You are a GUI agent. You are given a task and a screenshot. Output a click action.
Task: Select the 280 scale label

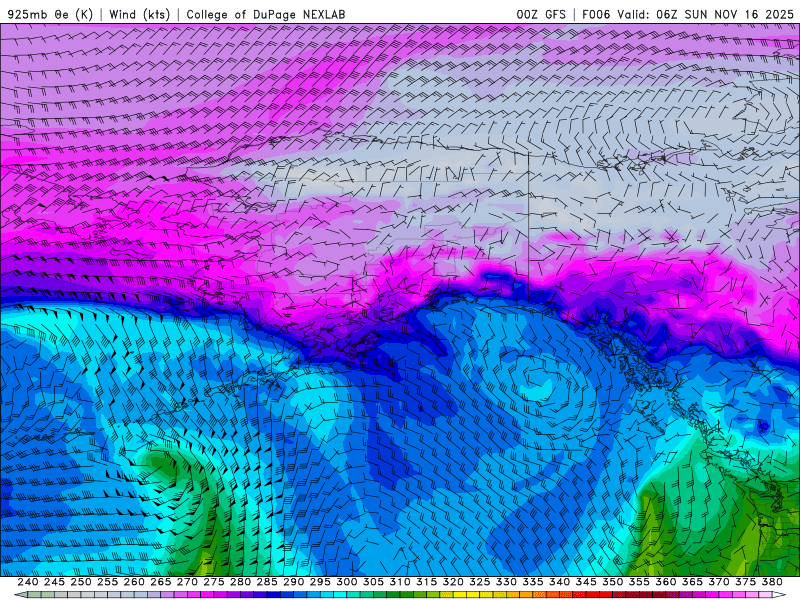[x=240, y=582]
